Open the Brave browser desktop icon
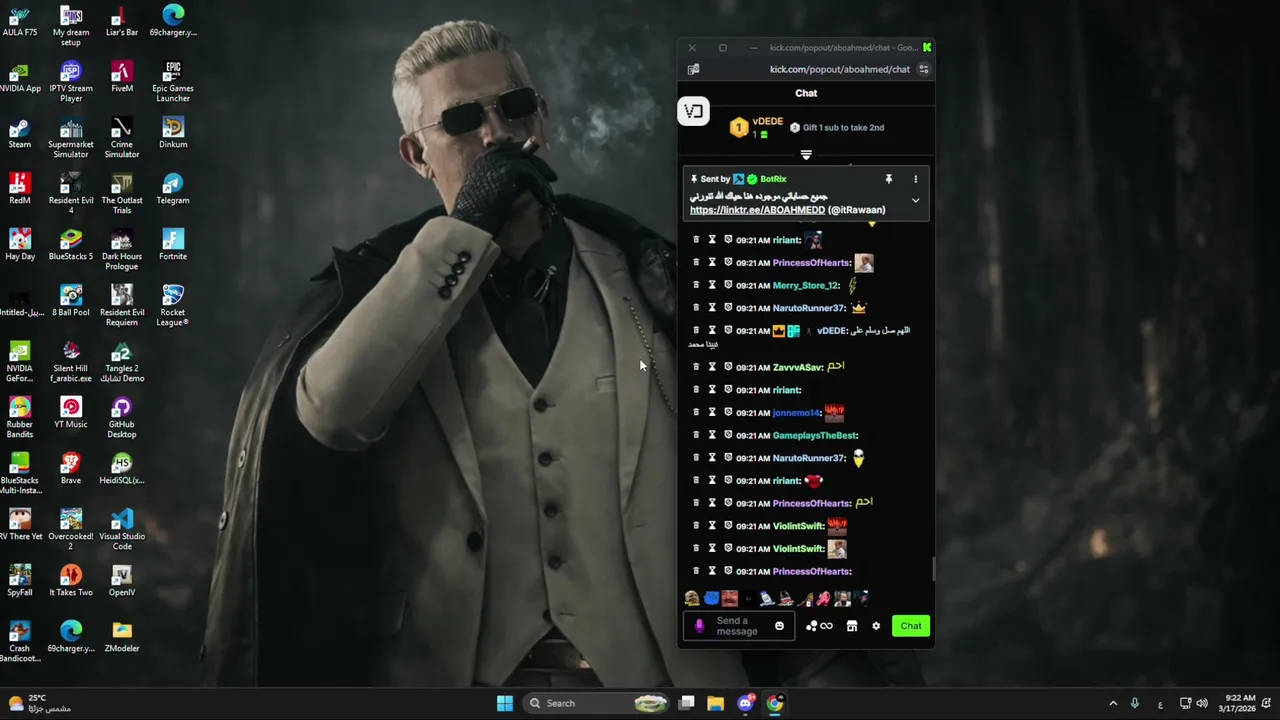The width and height of the screenshot is (1280, 720). pyautogui.click(x=71, y=469)
